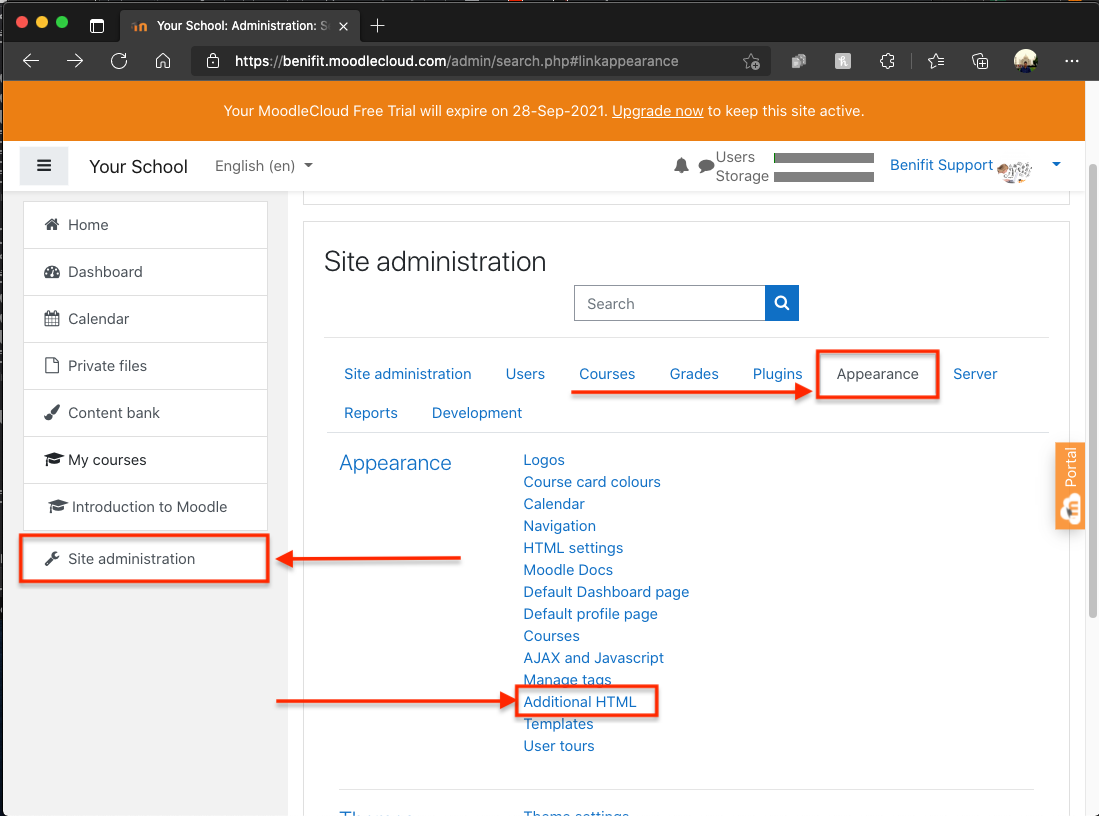Viewport: 1099px width, 816px height.
Task: Open the browser extensions puzzle icon
Action: 887,61
